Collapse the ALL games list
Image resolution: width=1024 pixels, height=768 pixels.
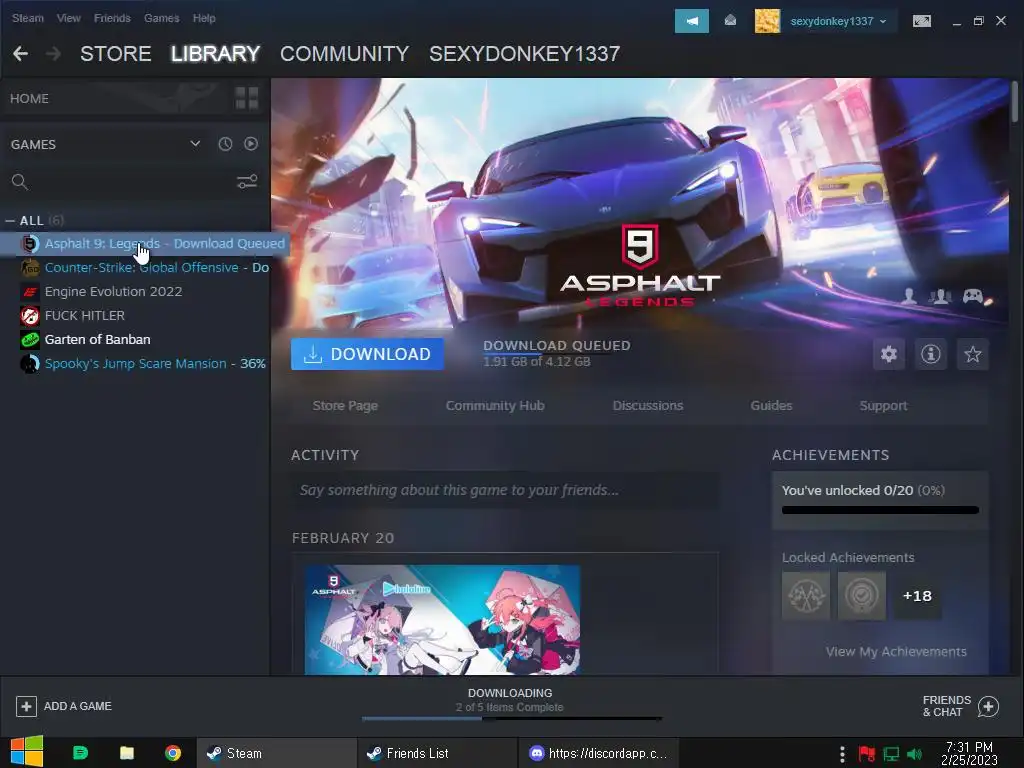click(10, 221)
